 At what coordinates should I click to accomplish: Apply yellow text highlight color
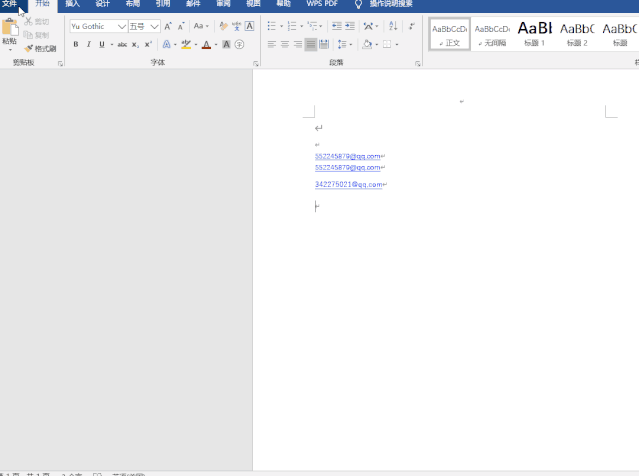coord(186,44)
